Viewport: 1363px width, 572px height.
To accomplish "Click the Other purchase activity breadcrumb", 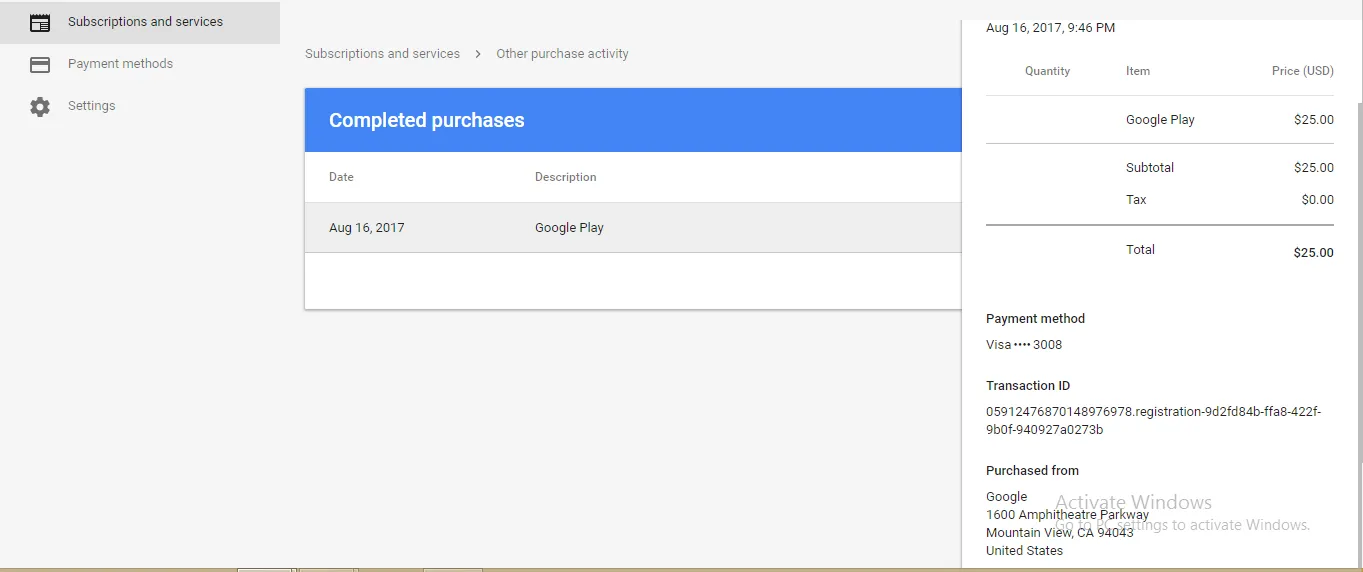I will pyautogui.click(x=562, y=54).
